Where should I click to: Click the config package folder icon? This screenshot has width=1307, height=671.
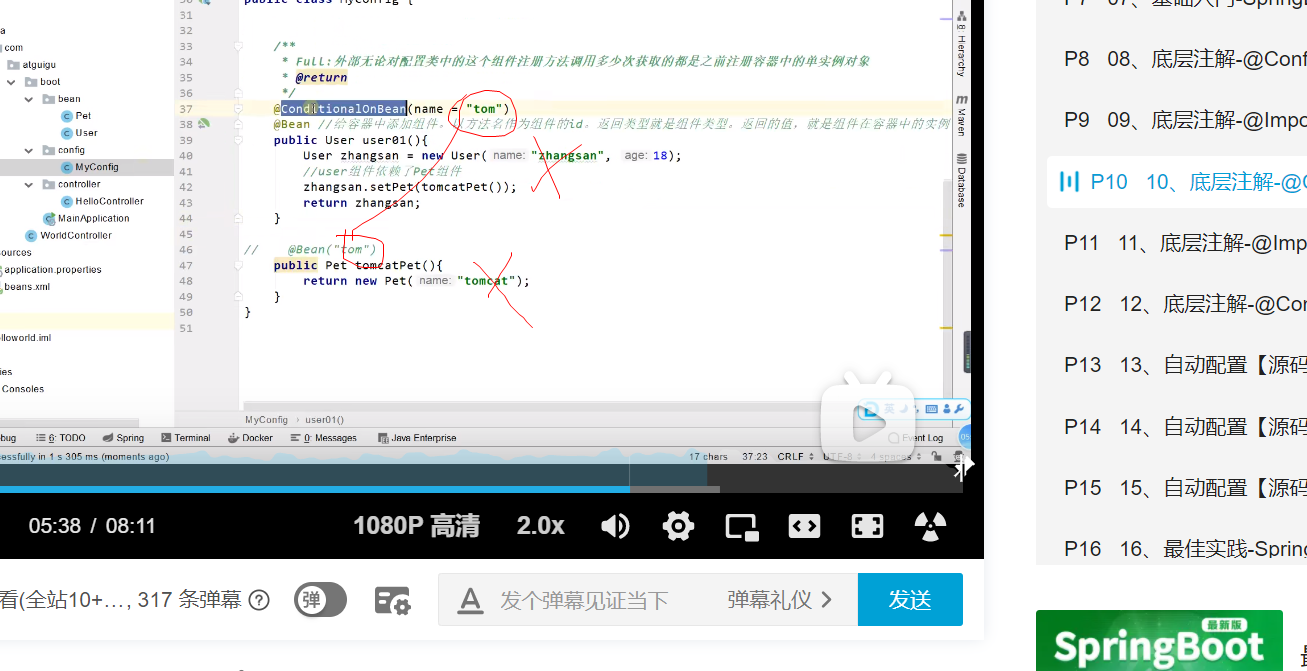pyautogui.click(x=48, y=150)
